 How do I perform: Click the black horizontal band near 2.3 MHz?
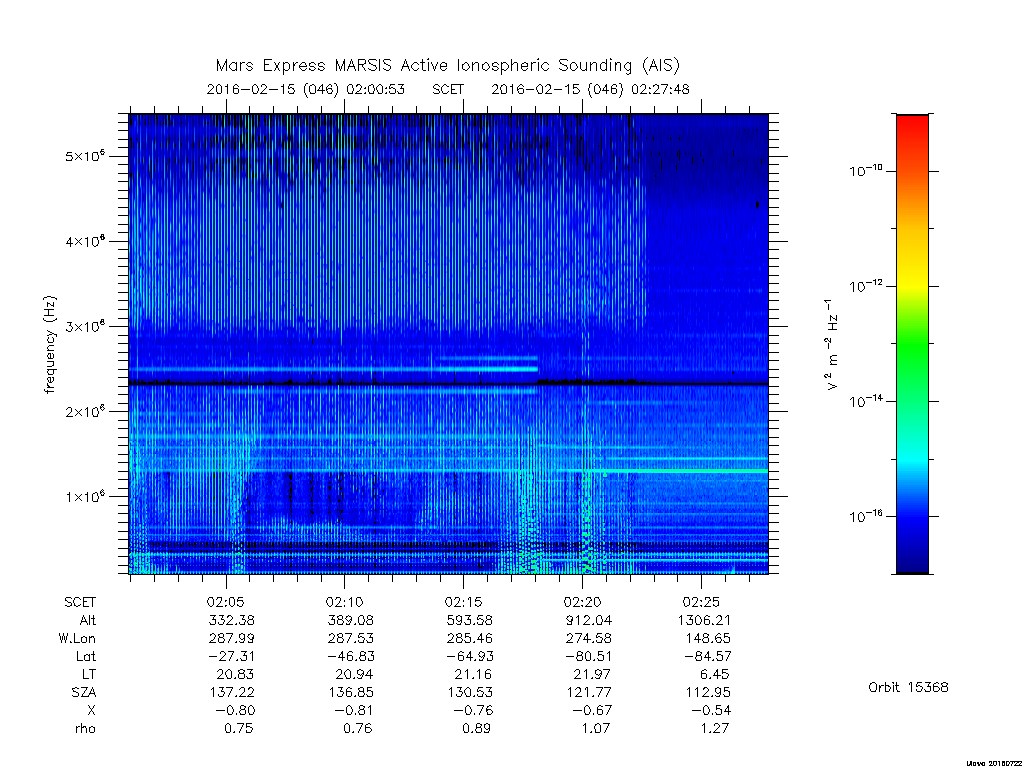449,383
